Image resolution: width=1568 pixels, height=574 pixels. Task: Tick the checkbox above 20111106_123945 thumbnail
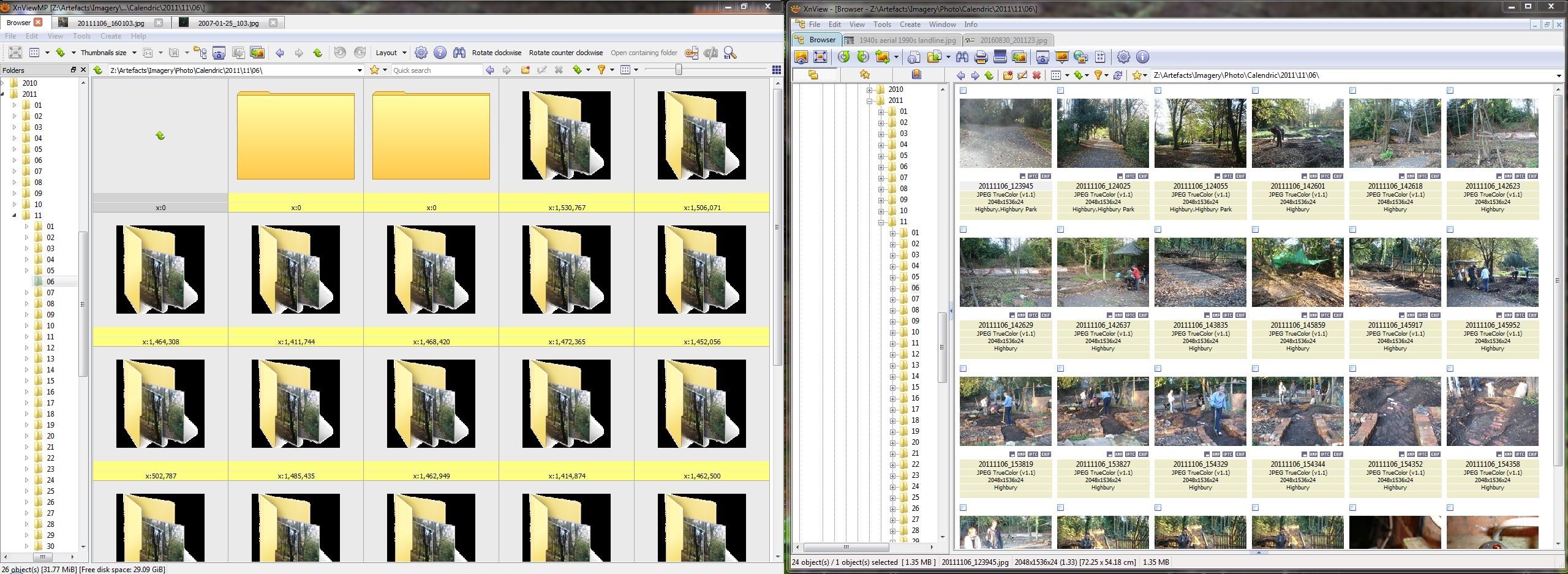(963, 91)
